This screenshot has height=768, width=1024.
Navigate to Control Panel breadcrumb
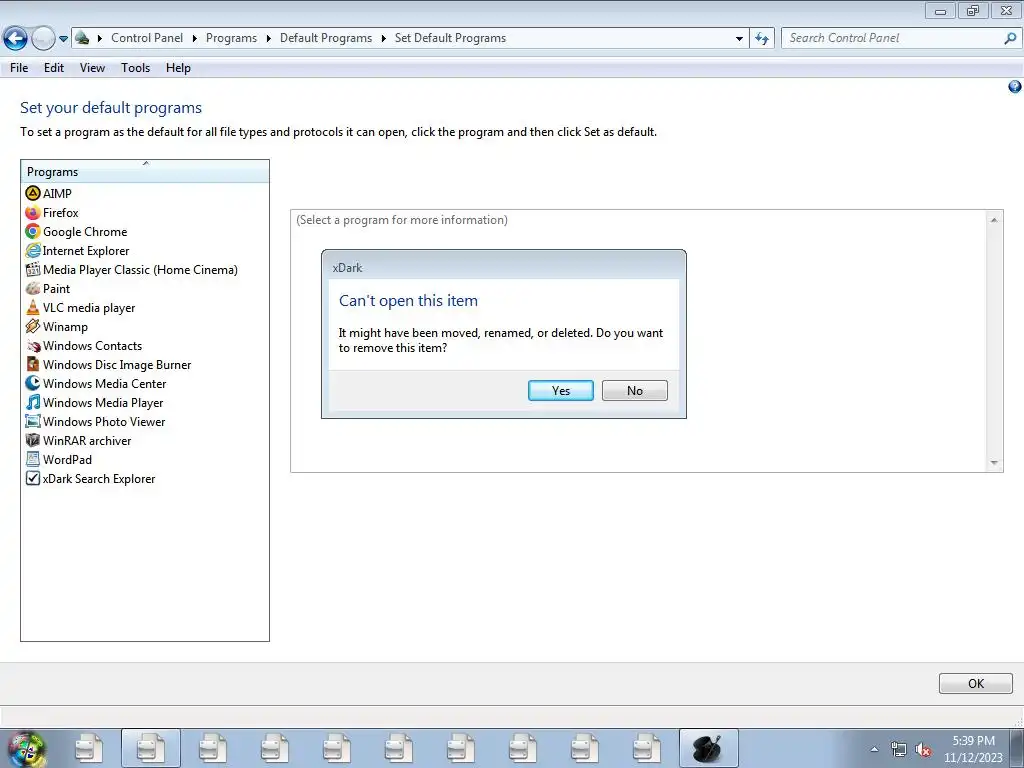(x=147, y=38)
